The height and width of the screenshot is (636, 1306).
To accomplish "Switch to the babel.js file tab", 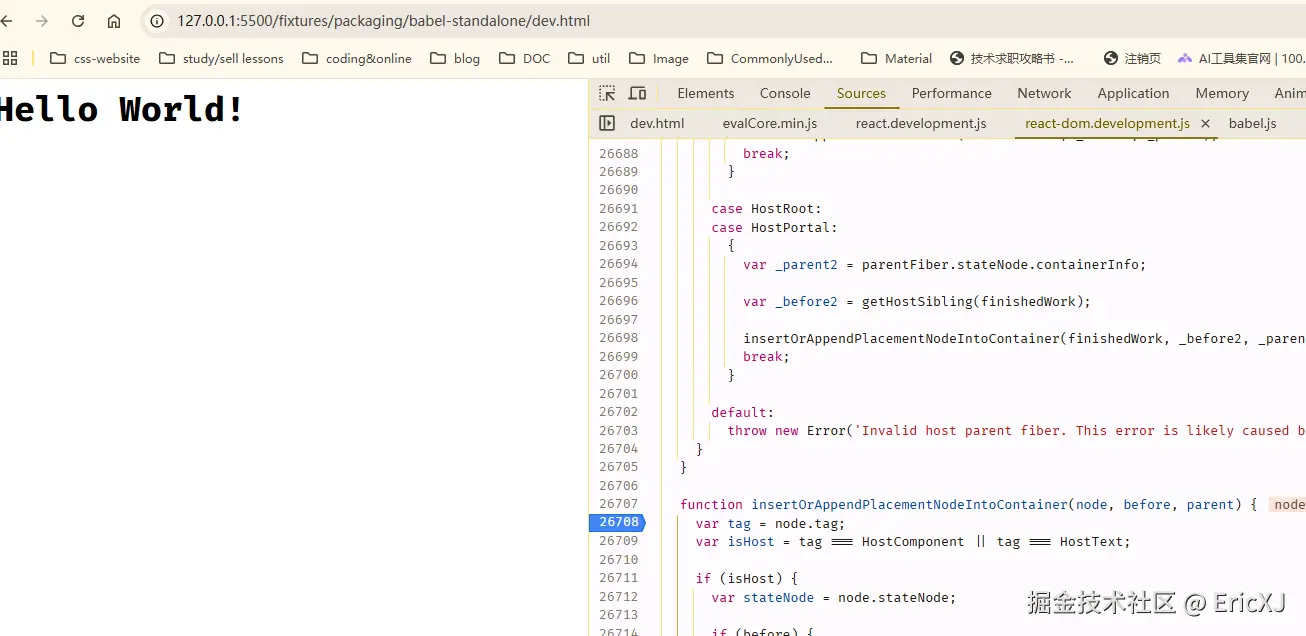I will click(1252, 123).
